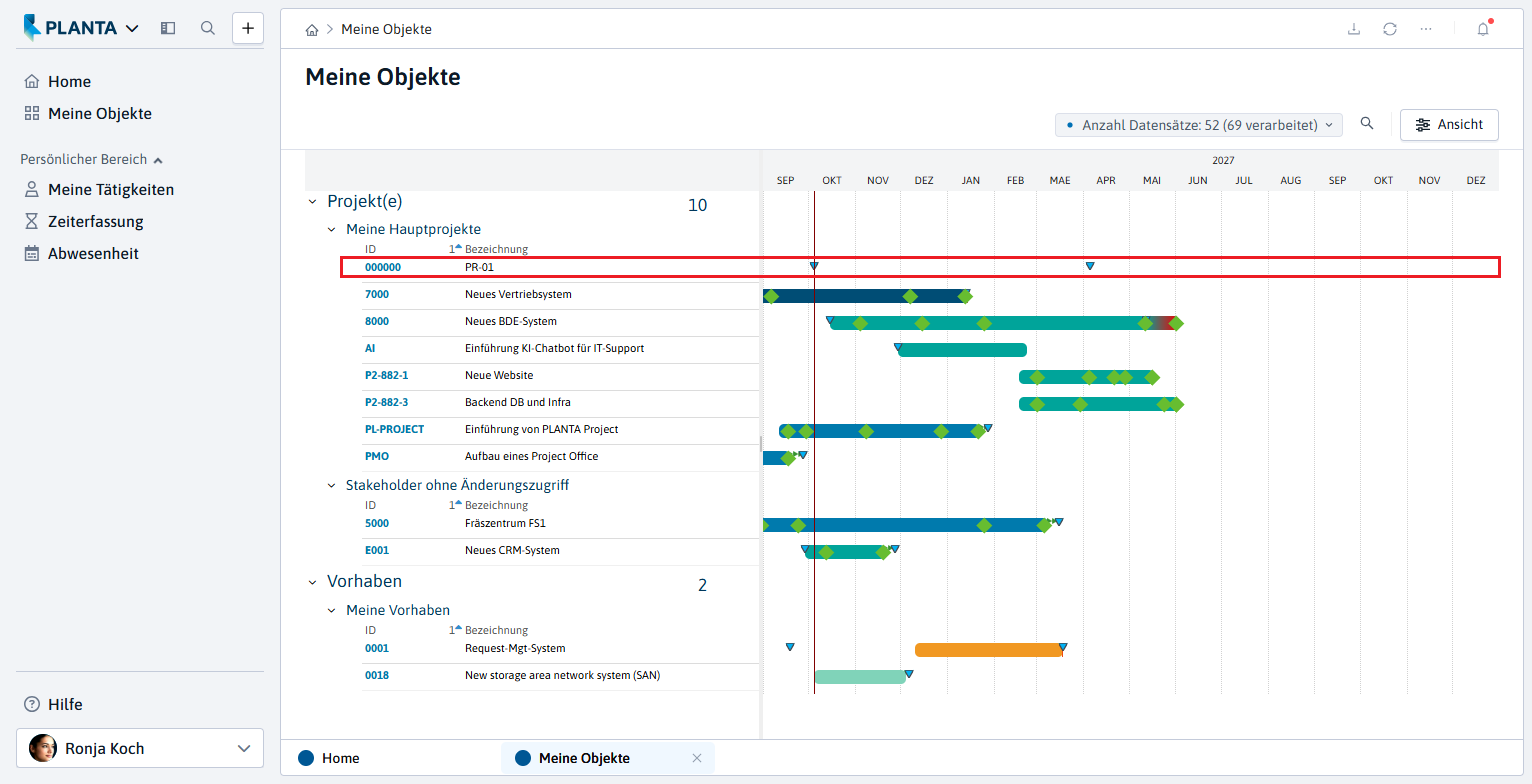Click KI-Chatbot teal Gantt bar
The height and width of the screenshot is (784, 1532).
[x=961, y=350]
